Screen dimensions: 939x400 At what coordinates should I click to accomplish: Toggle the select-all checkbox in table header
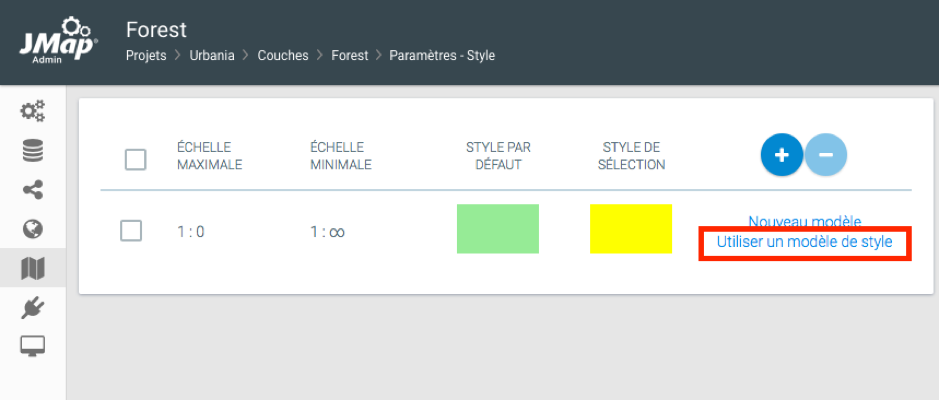coord(135,159)
